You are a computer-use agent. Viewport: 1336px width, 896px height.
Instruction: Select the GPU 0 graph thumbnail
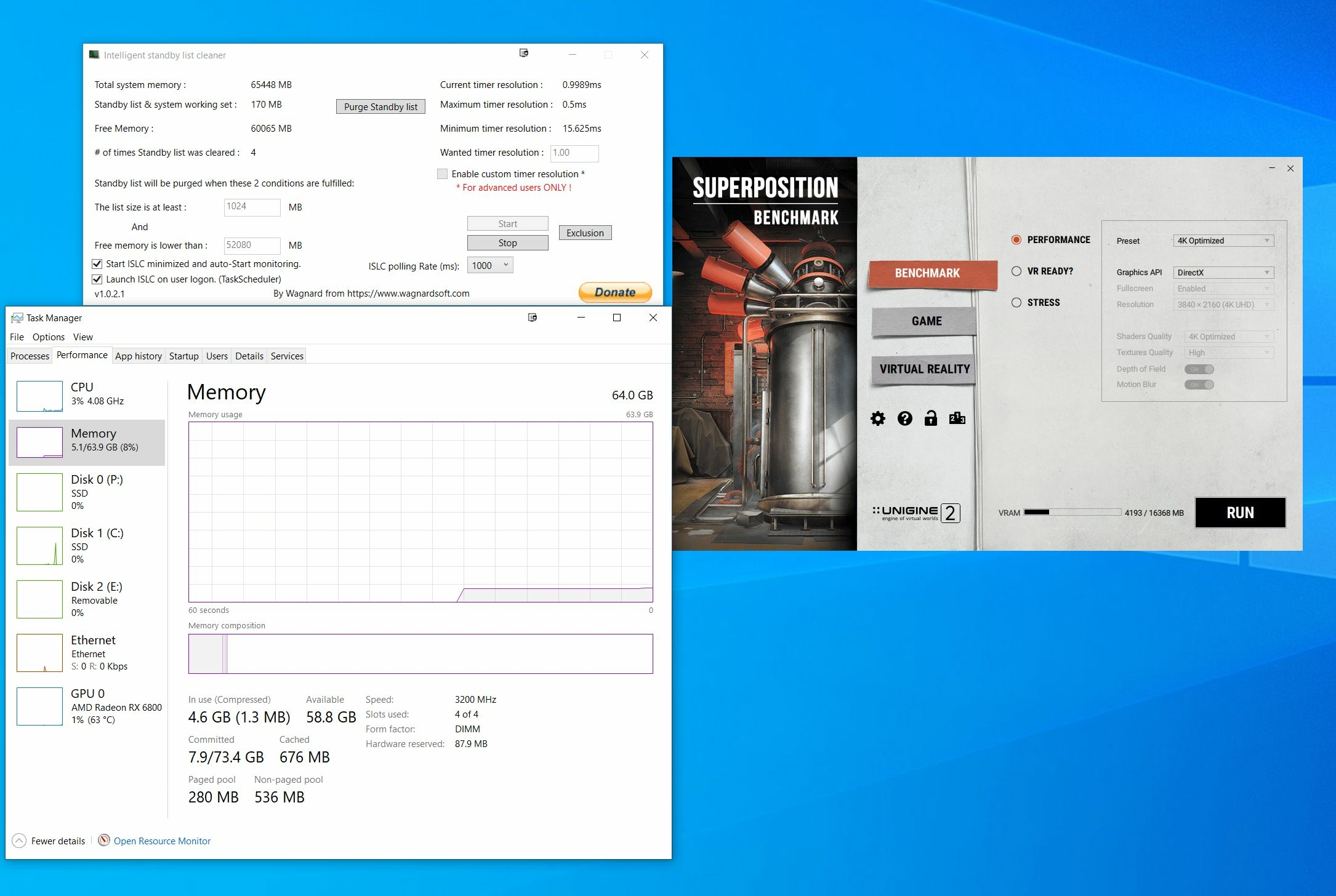[x=39, y=706]
